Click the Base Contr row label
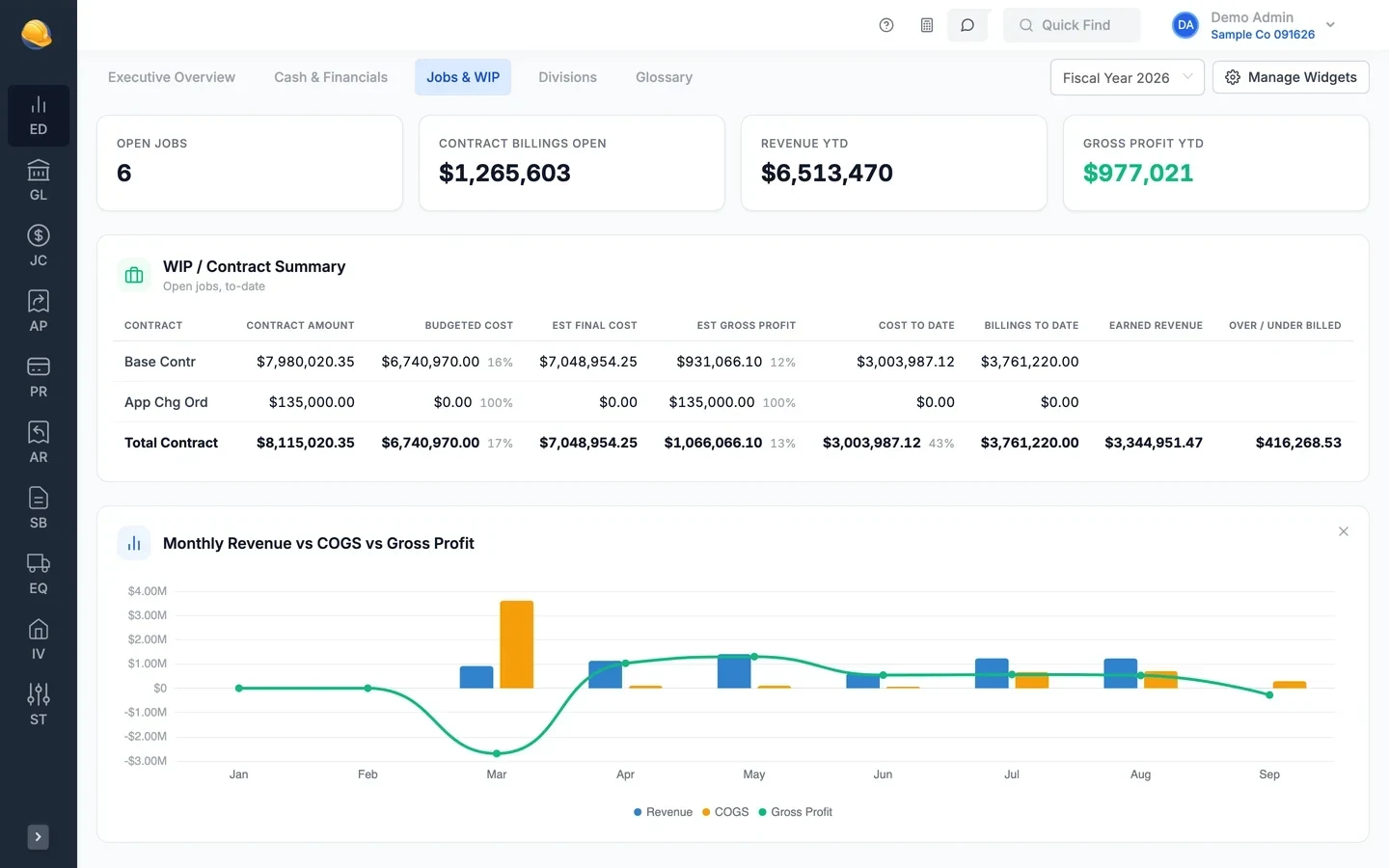 coord(160,362)
